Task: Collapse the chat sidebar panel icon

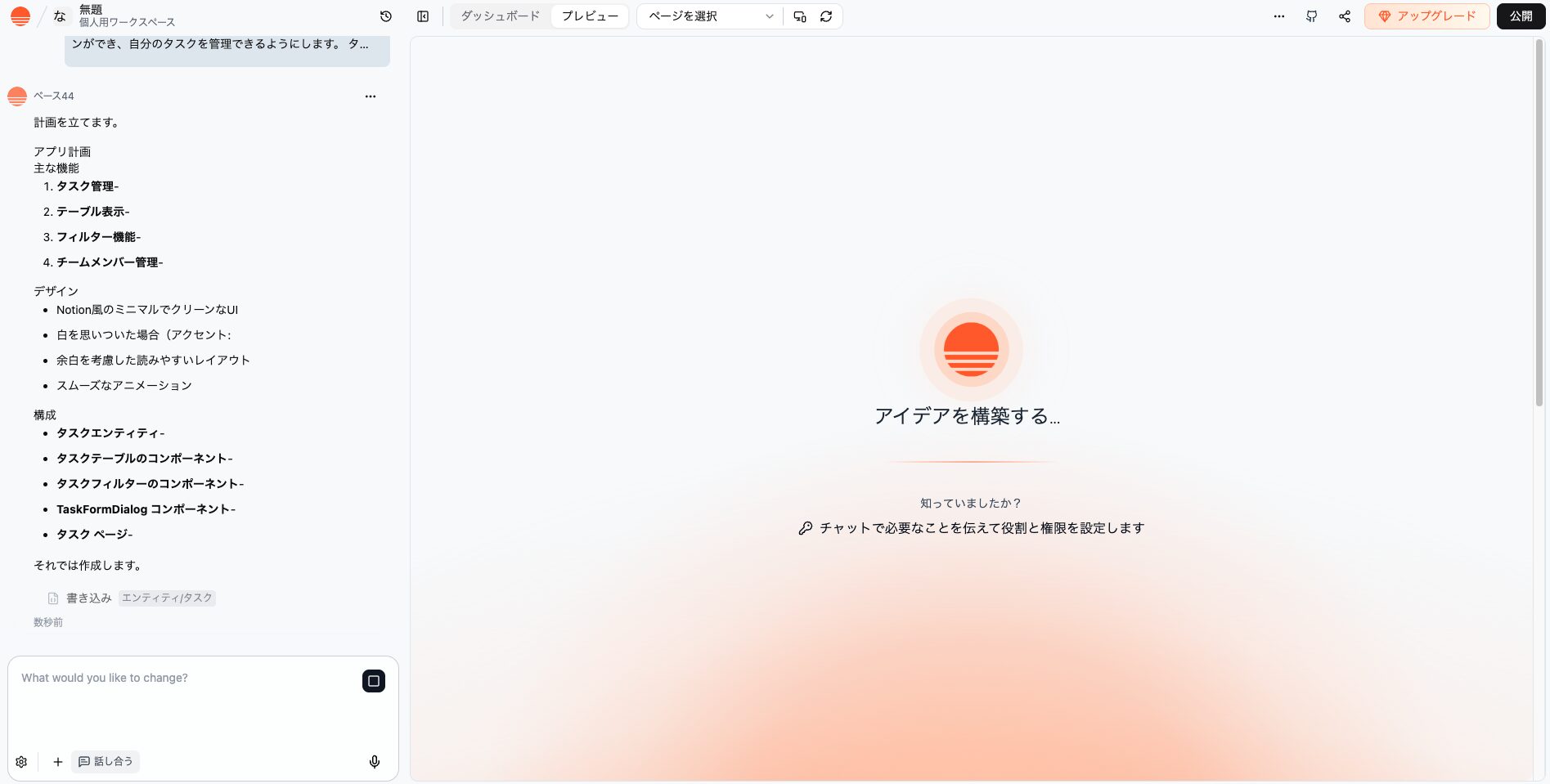Action: tap(423, 16)
